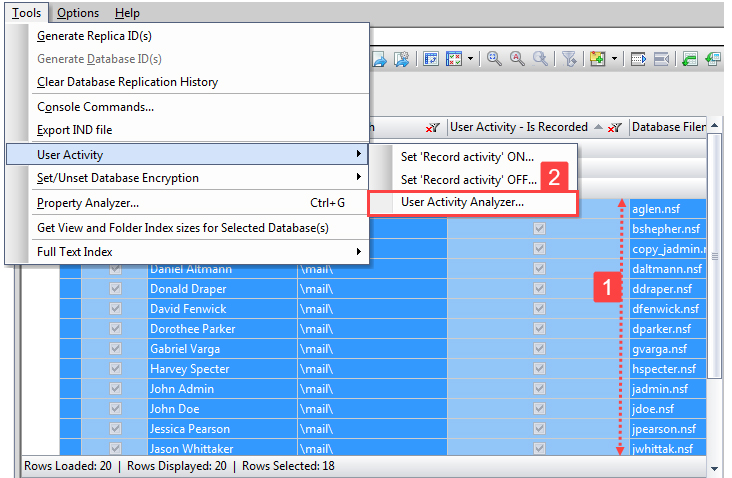Choose Generate Replica ID(s)
The image size is (732, 478).
click(94, 36)
